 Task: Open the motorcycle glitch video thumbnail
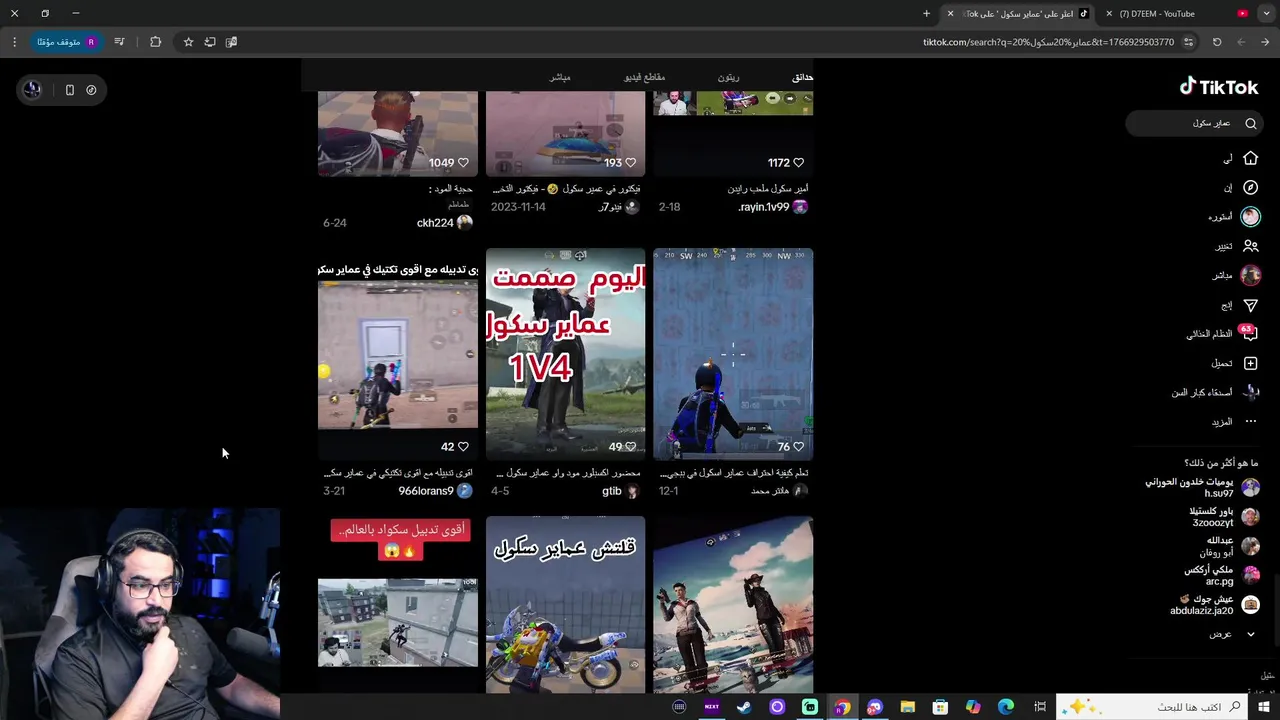566,604
